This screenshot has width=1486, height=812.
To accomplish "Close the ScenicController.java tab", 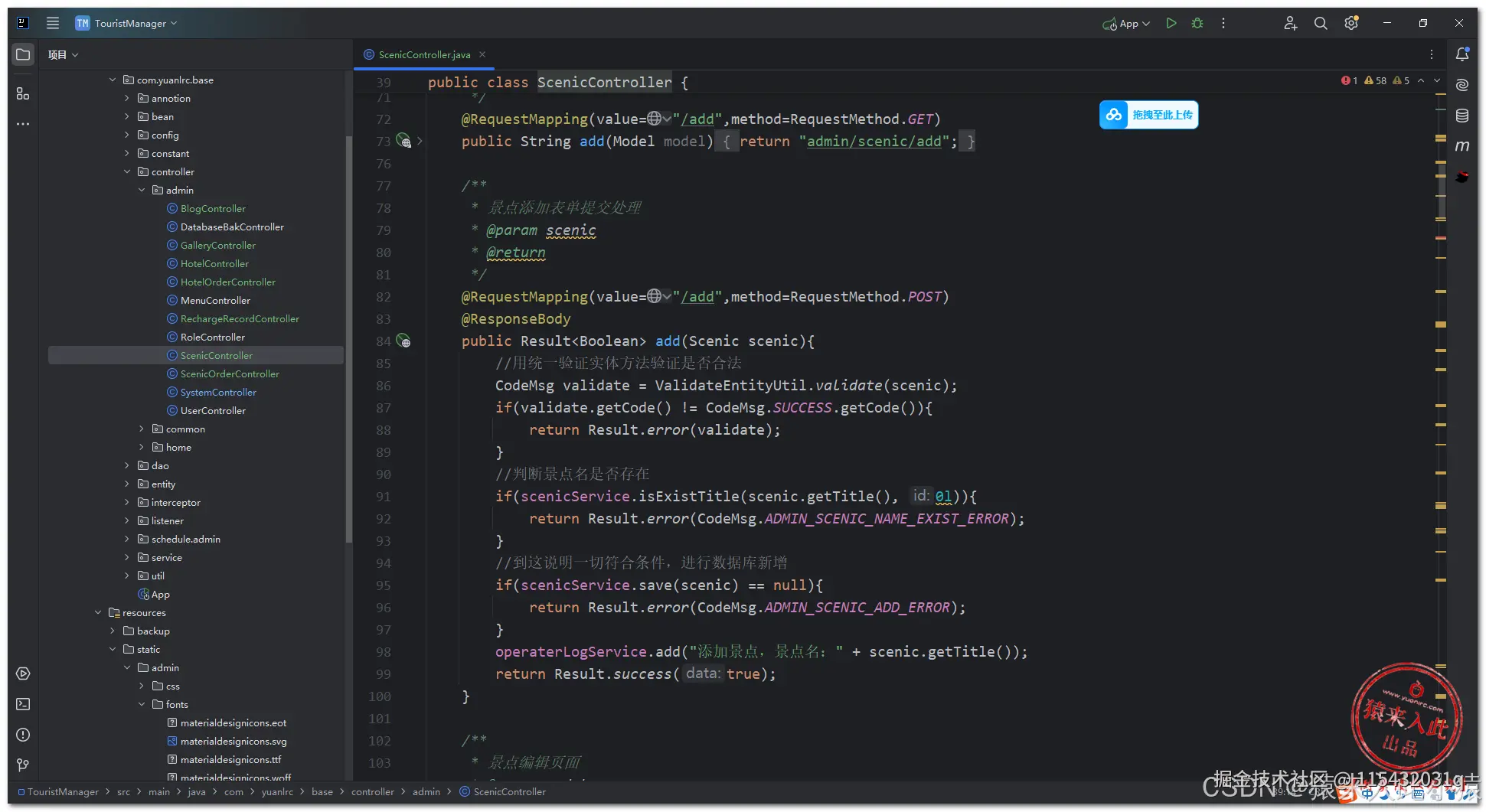I will tap(482, 54).
